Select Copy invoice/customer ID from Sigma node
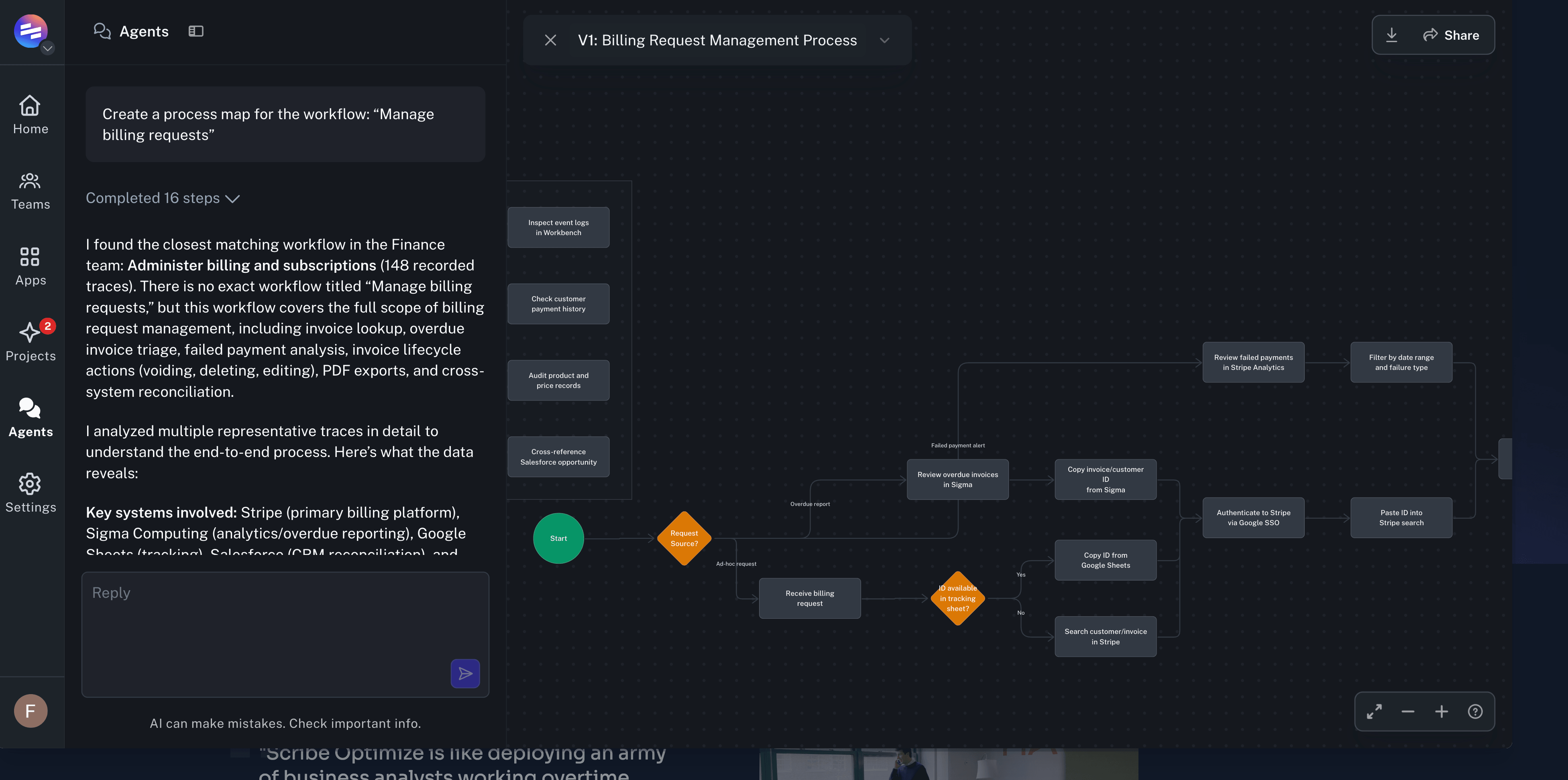1568x780 pixels. (1106, 479)
